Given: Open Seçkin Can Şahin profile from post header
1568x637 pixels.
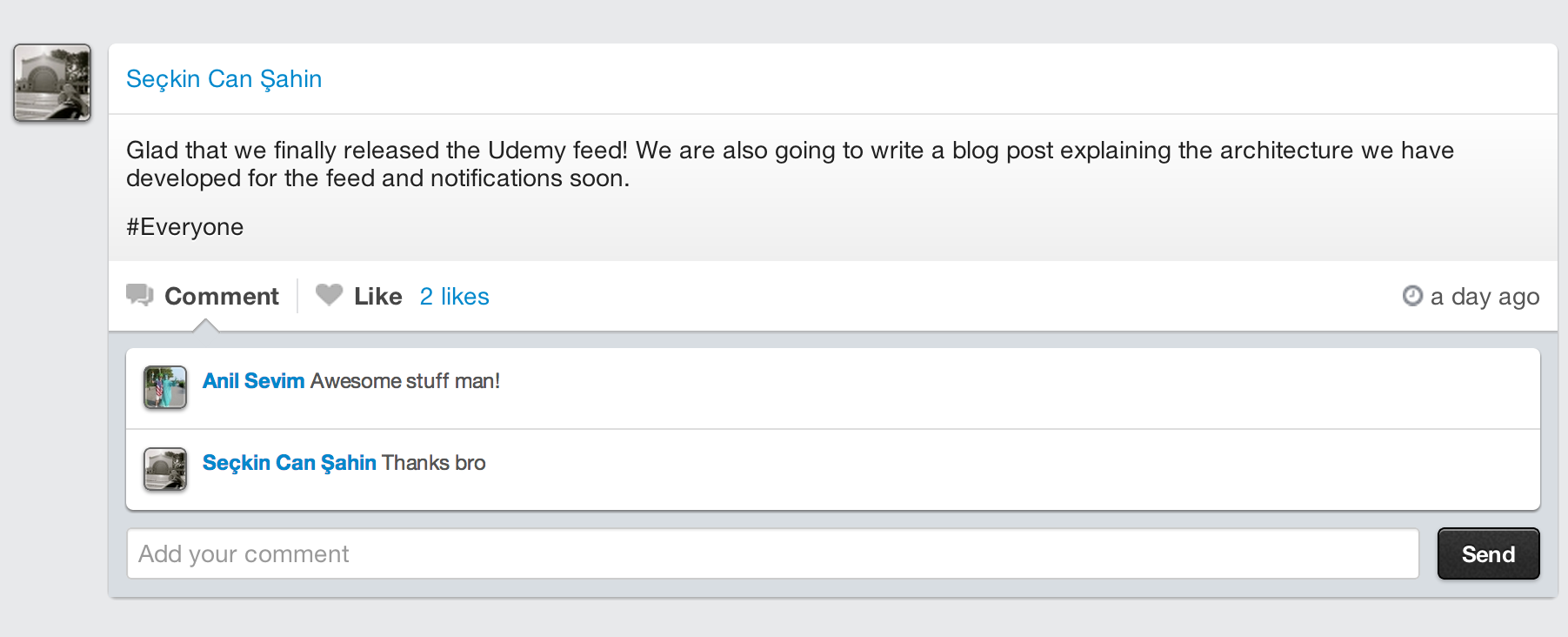Looking at the screenshot, I should tap(224, 79).
